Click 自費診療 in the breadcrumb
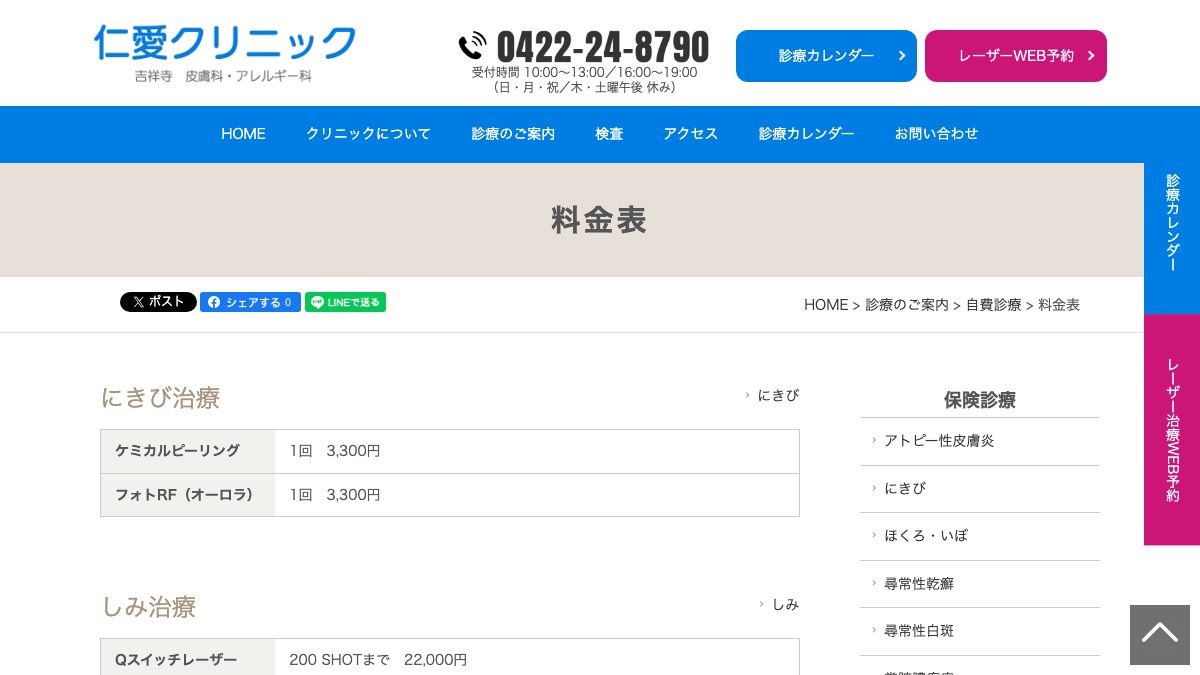 click(994, 305)
